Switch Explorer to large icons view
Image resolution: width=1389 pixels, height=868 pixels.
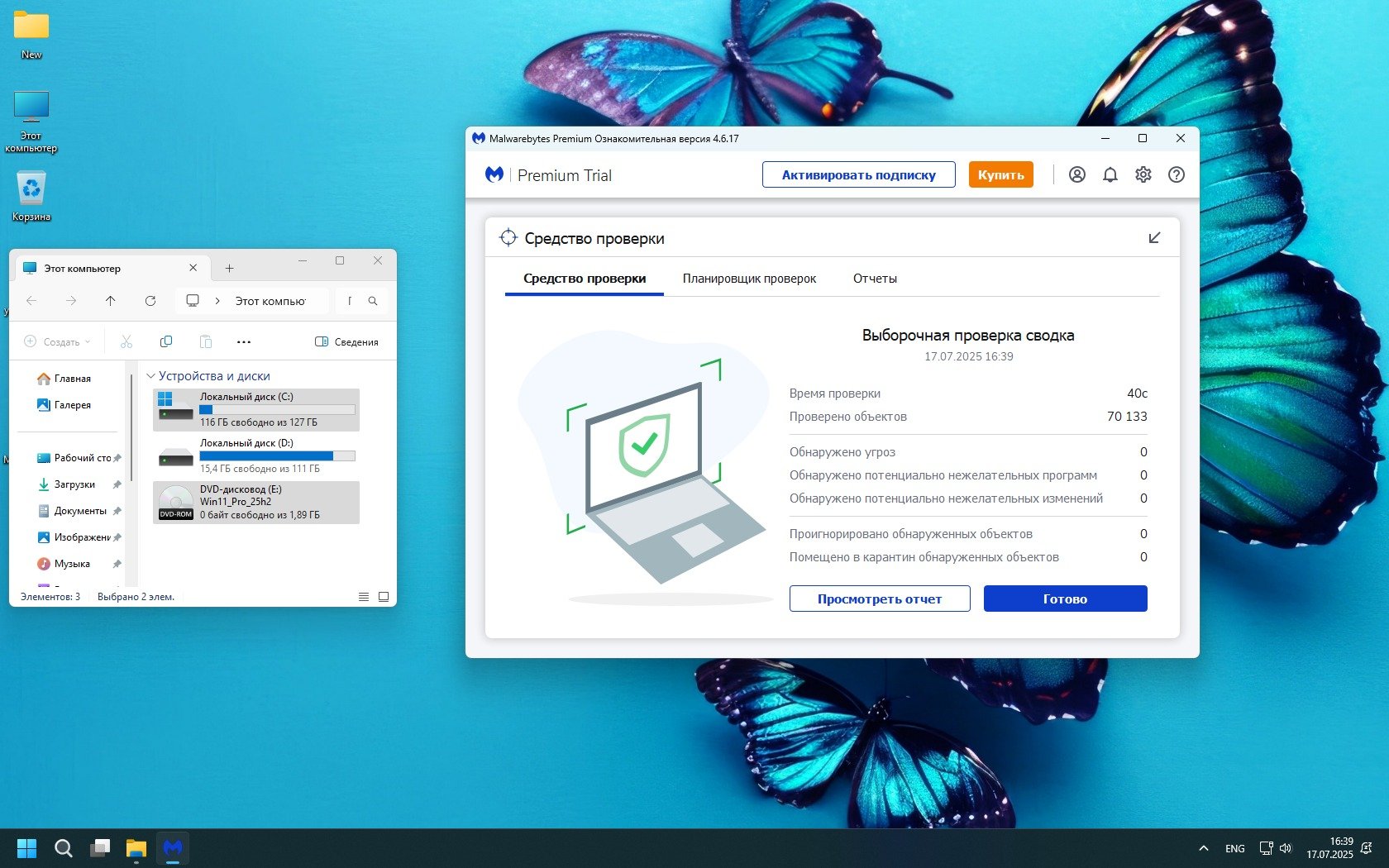384,596
